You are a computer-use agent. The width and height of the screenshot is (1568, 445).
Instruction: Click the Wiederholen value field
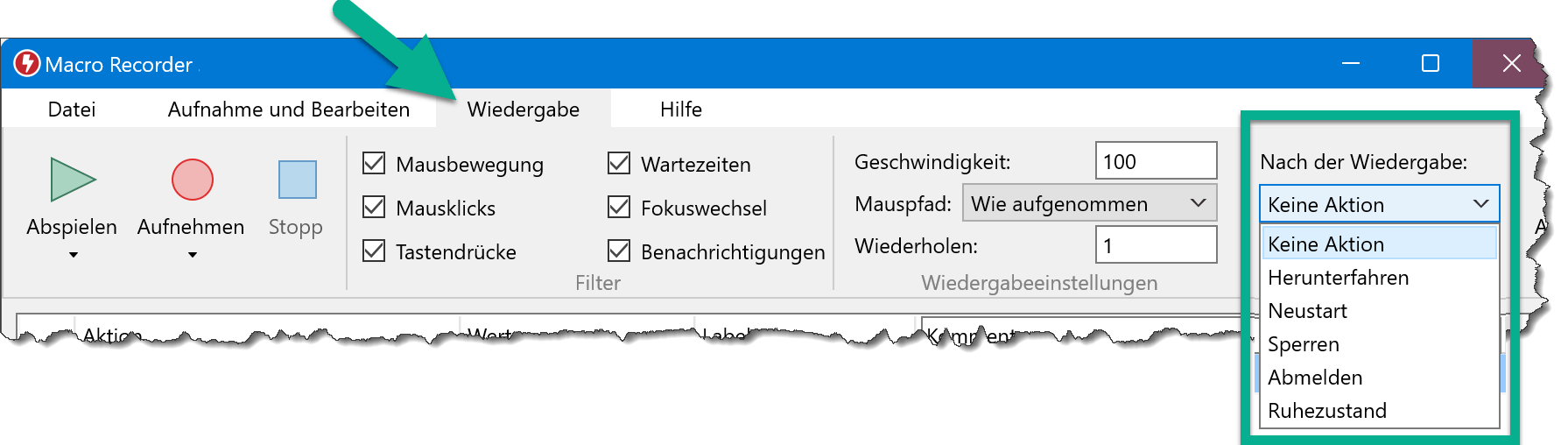point(1156,245)
